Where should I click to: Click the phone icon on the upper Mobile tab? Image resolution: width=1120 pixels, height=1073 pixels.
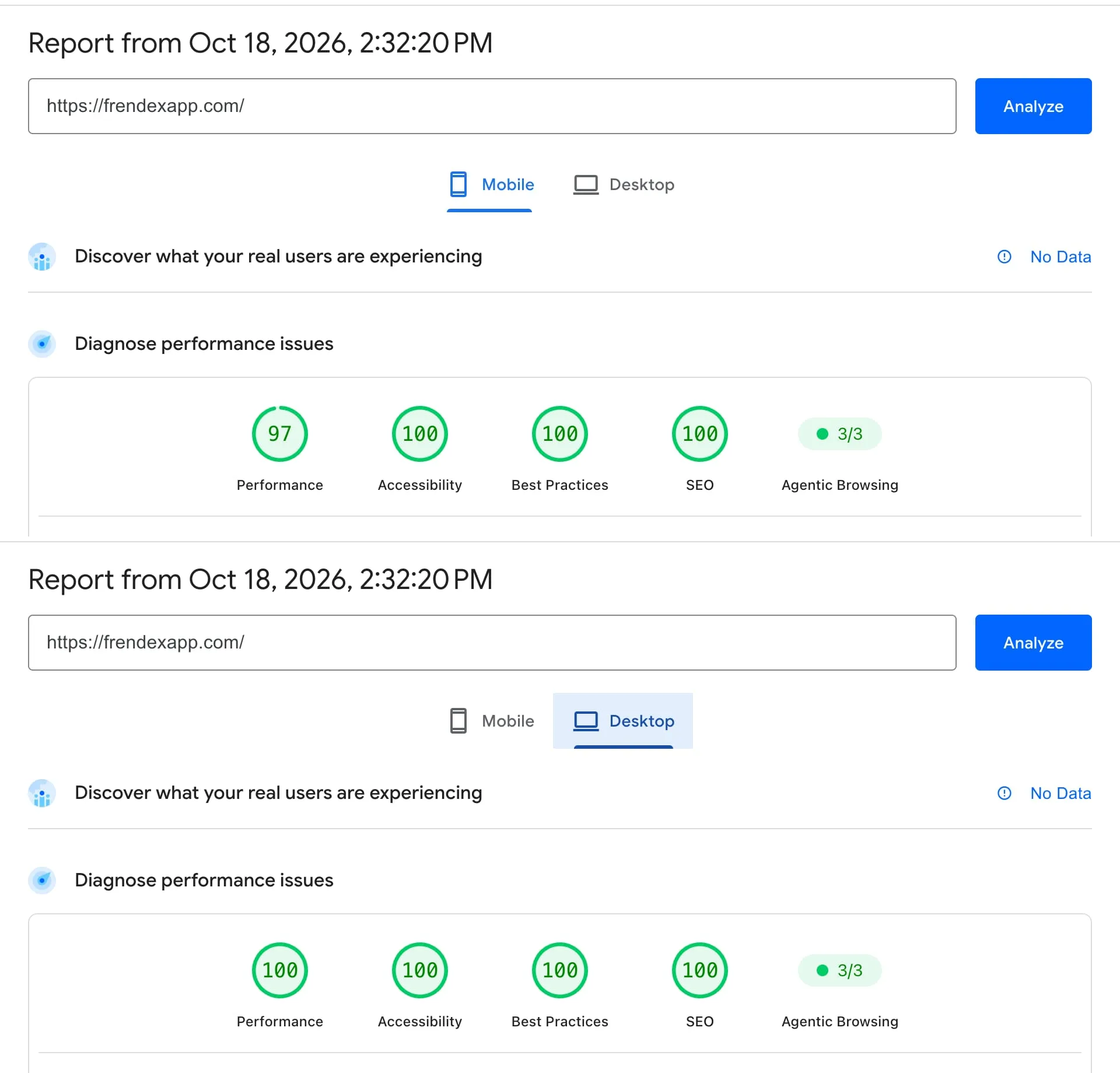(x=459, y=184)
